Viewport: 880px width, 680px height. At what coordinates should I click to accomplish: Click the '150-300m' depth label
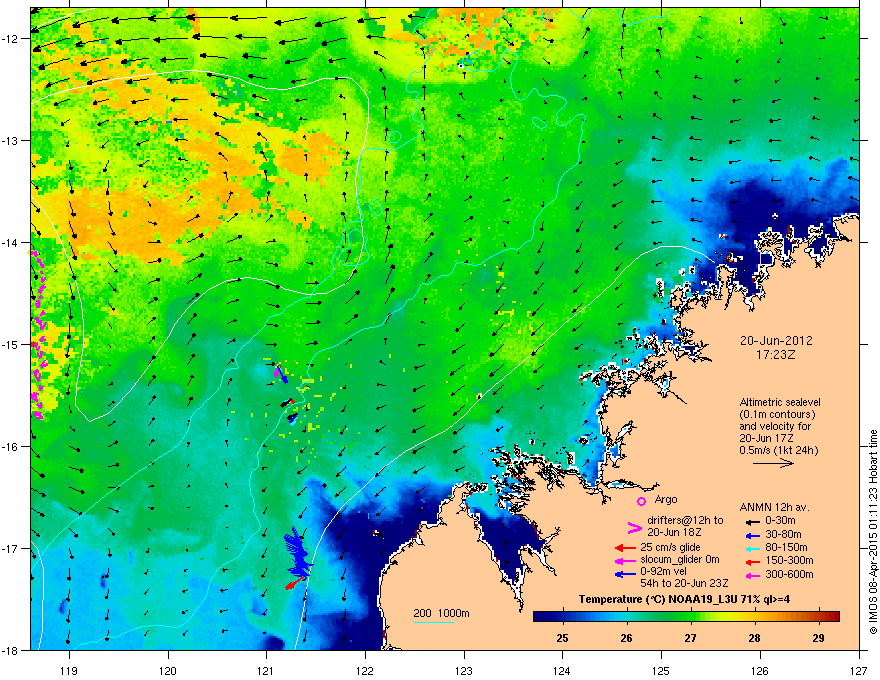[x=789, y=560]
